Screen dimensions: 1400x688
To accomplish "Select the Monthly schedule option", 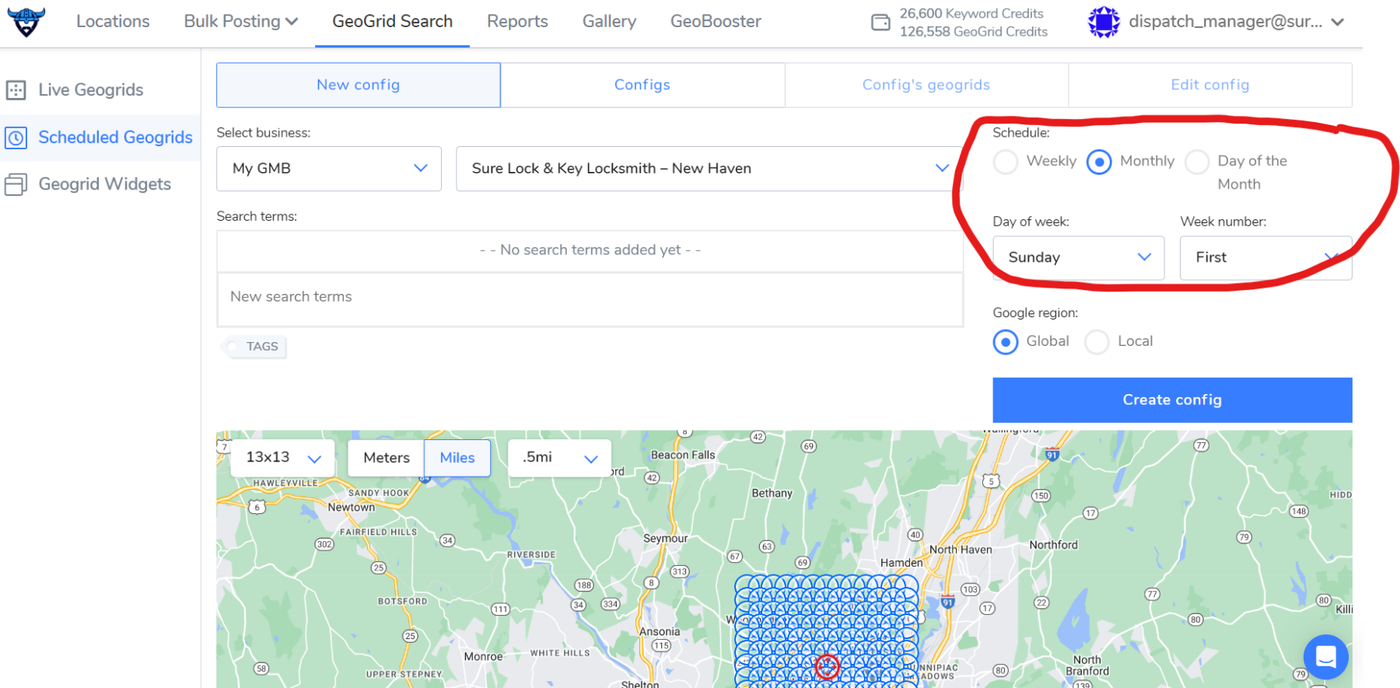I will 1099,162.
